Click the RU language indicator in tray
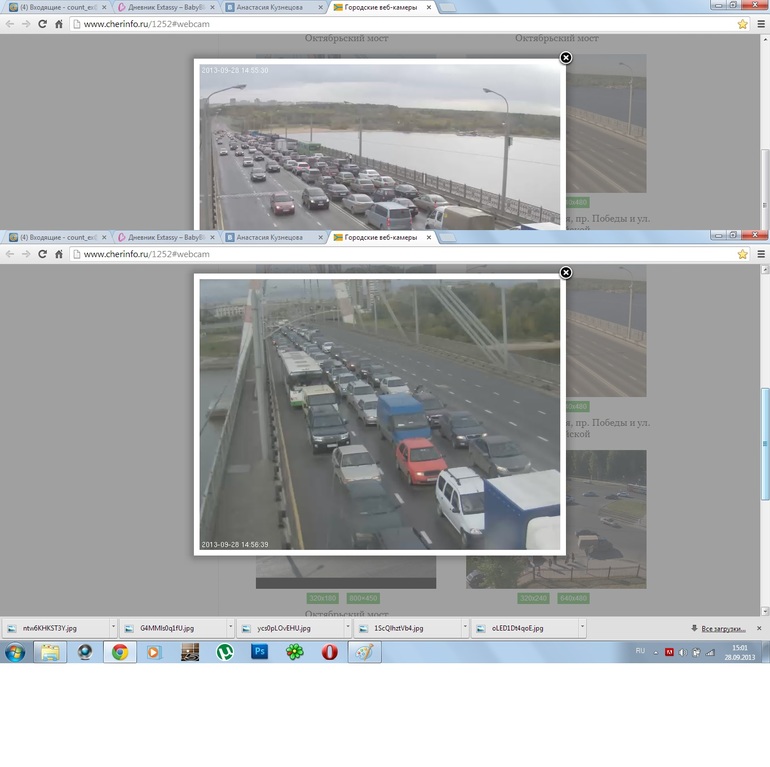770x767 pixels. pos(641,651)
